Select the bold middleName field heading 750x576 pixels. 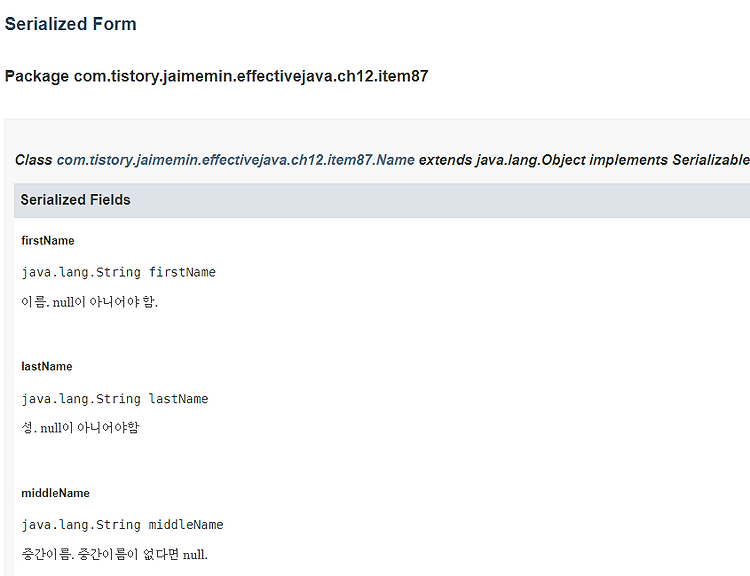[x=55, y=493]
